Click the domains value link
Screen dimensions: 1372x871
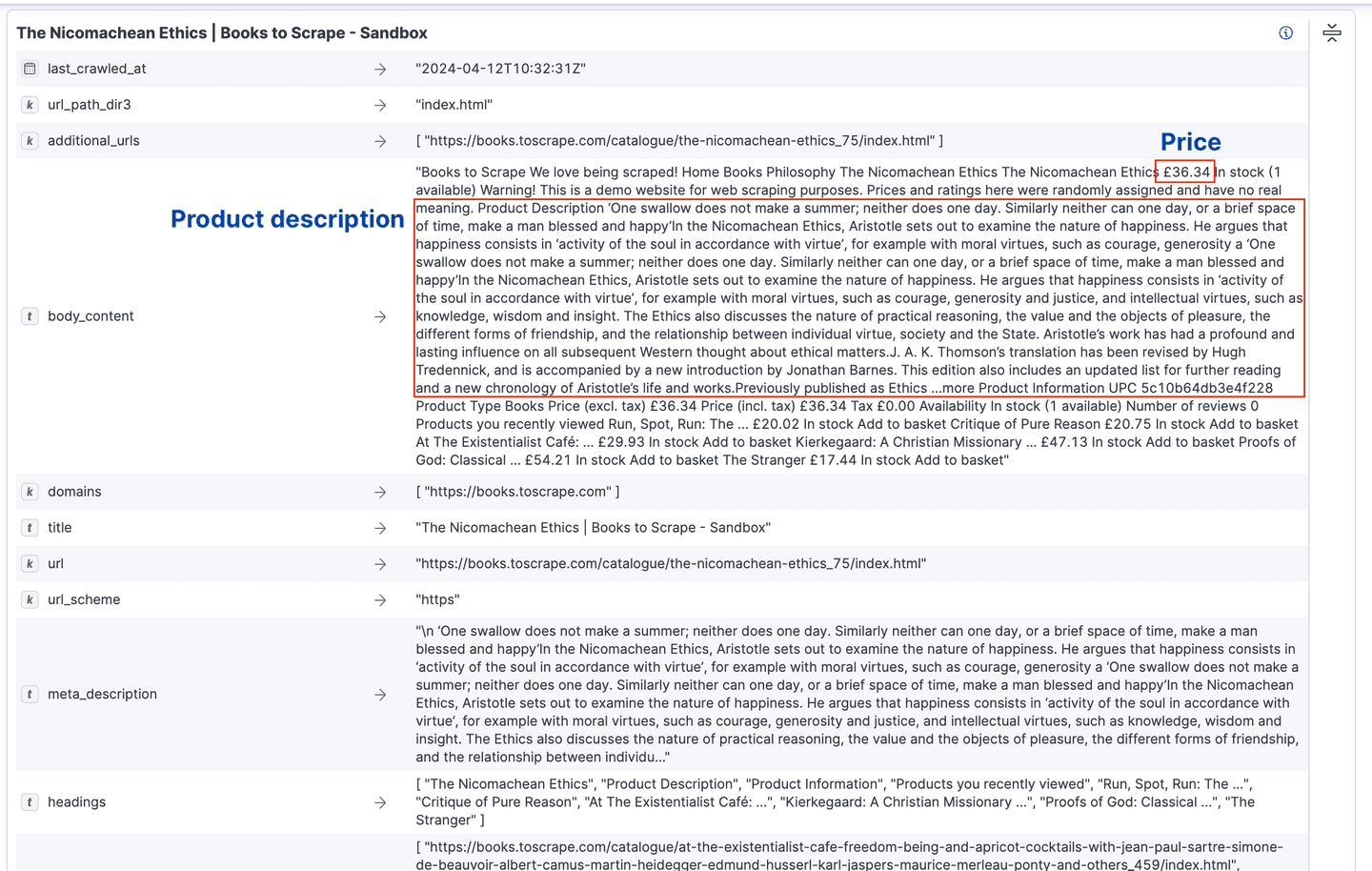pyautogui.click(x=518, y=491)
